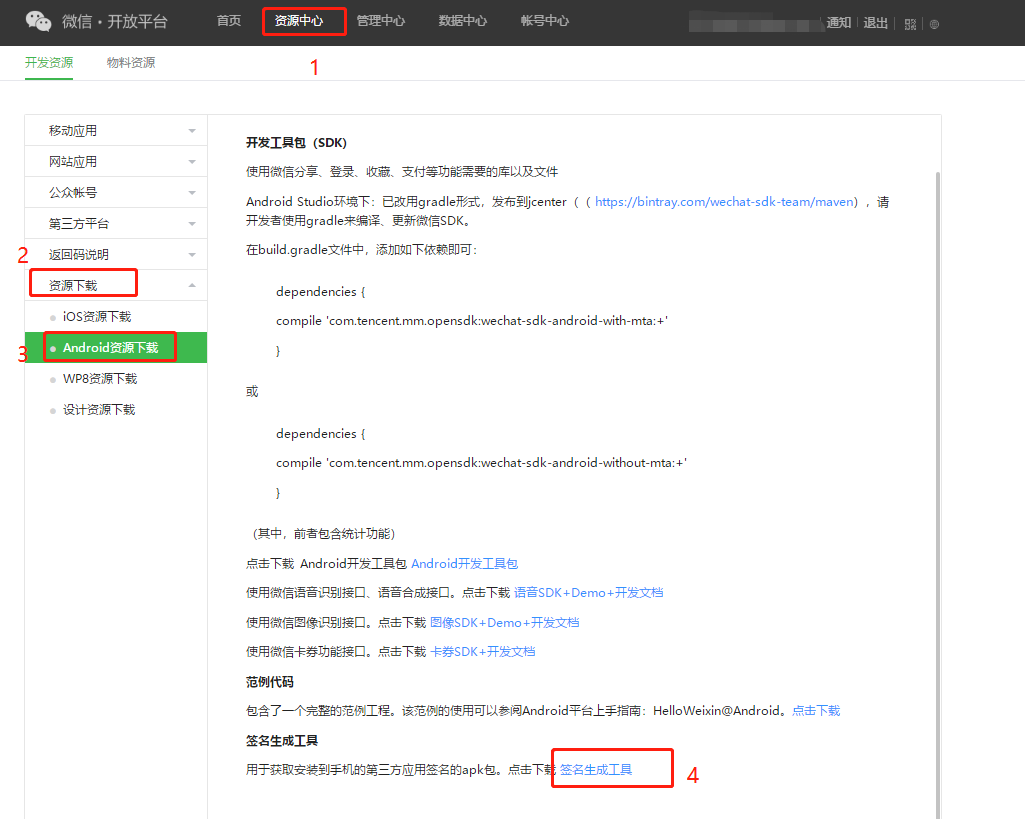Click the 开发工具包（SDK）heading text
1025x819 pixels.
[296, 143]
